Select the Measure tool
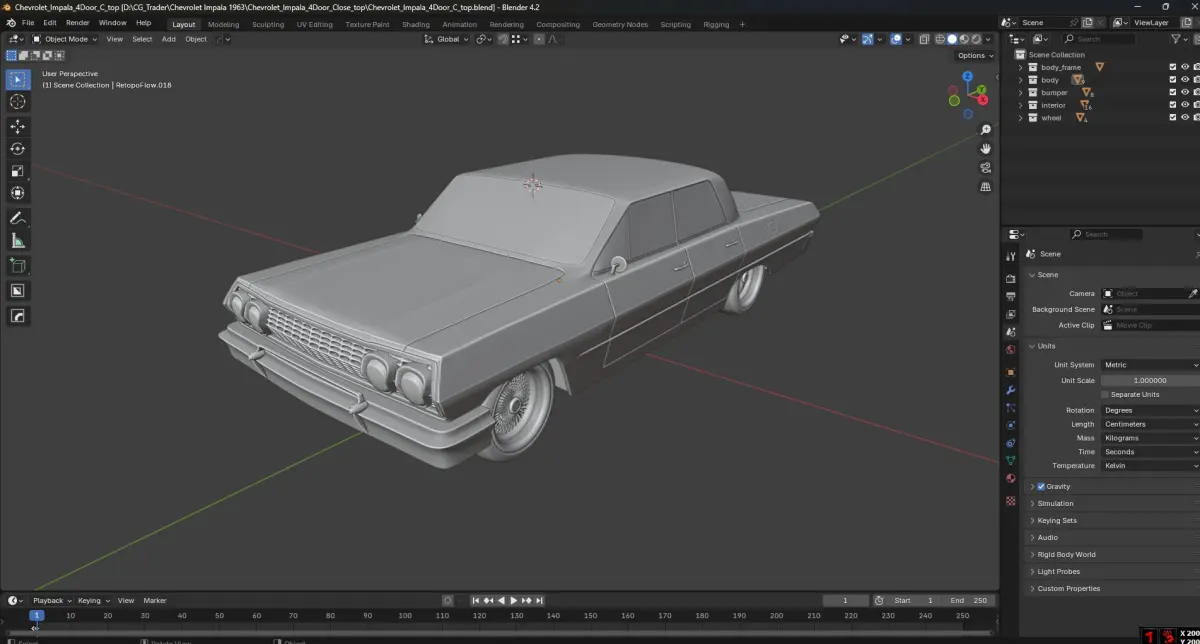The height and width of the screenshot is (644, 1200). coord(18,241)
